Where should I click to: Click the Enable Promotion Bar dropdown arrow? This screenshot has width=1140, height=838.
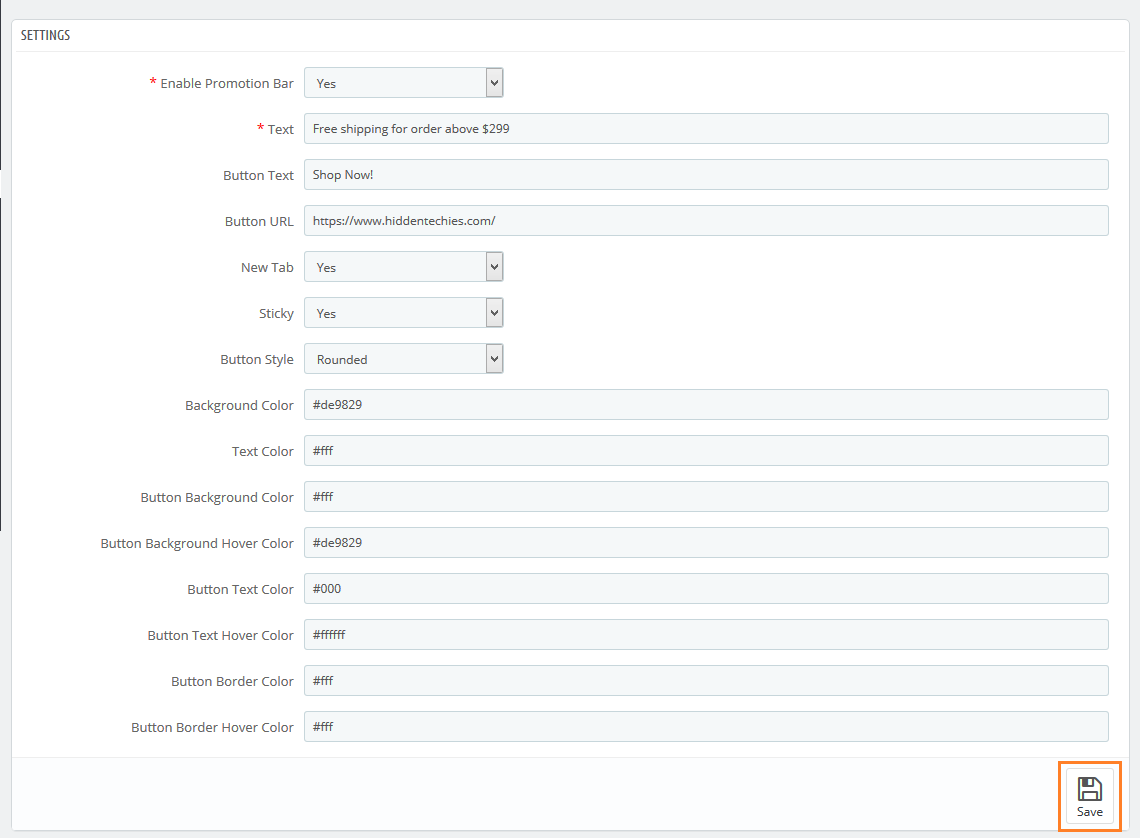(x=494, y=82)
